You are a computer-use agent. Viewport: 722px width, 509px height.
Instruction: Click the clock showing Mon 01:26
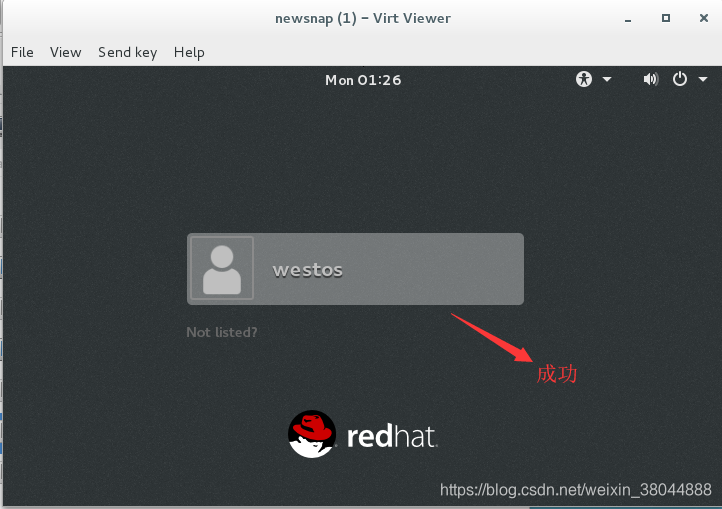363,80
